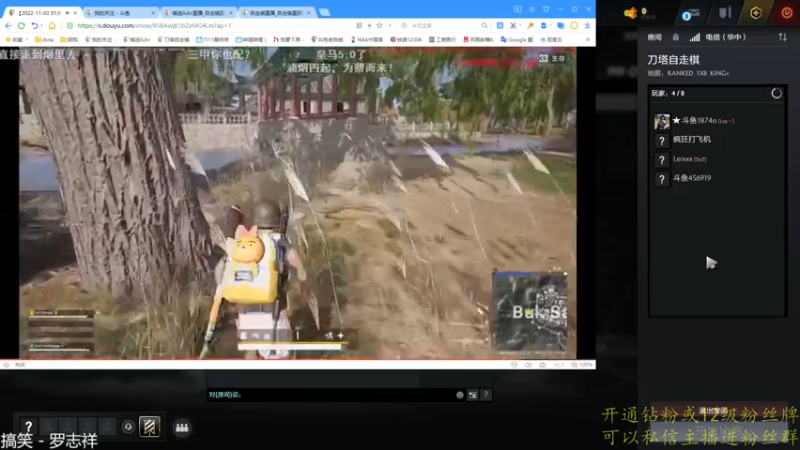Click the red power quit icon
This screenshot has width=800, height=450.
click(786, 13)
